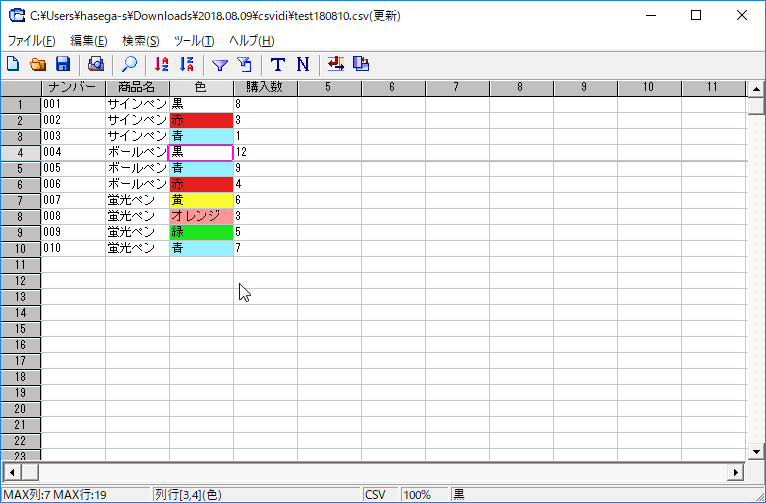Select the 商品名 column header

[137, 87]
